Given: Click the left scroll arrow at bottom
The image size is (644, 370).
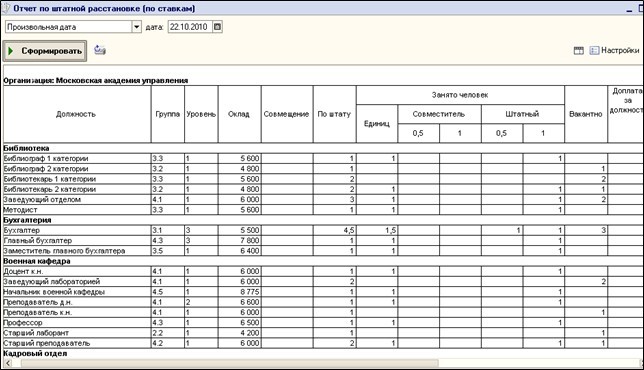Looking at the screenshot, I should (8, 363).
